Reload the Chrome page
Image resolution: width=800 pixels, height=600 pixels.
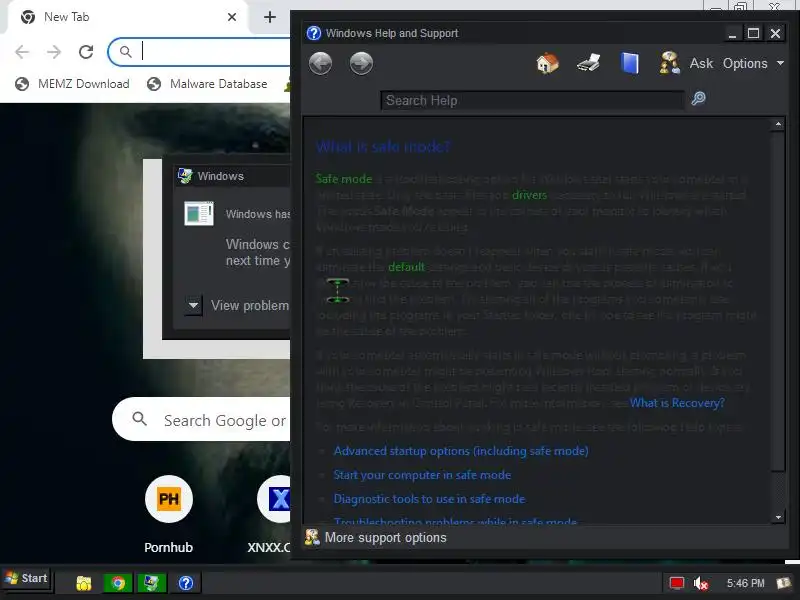(x=86, y=52)
